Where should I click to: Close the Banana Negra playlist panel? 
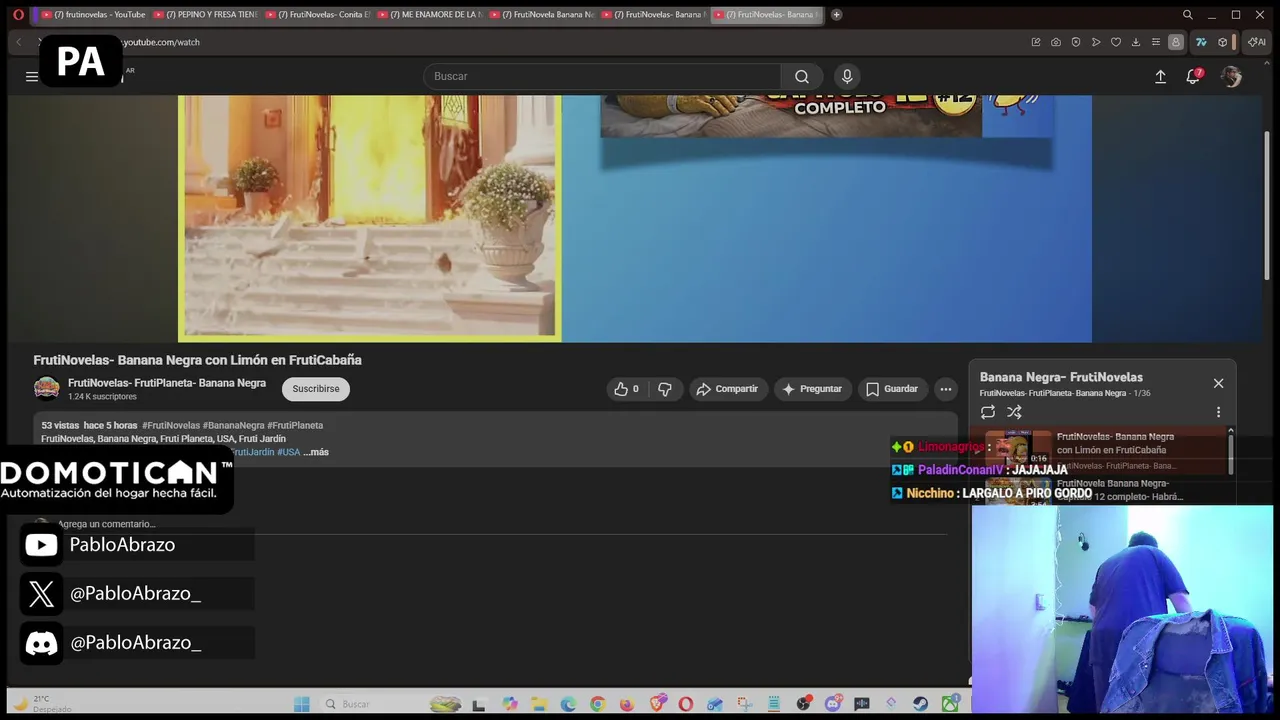tap(1218, 383)
